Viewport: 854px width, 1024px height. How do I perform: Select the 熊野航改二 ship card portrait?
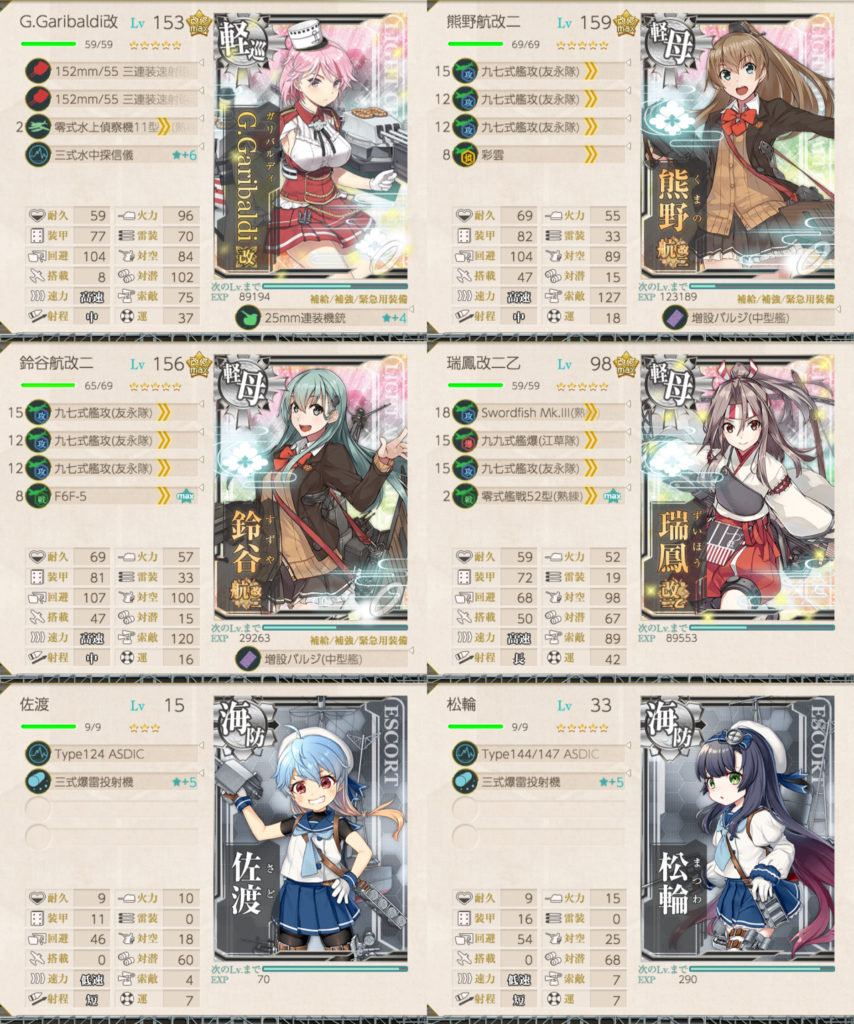738,144
